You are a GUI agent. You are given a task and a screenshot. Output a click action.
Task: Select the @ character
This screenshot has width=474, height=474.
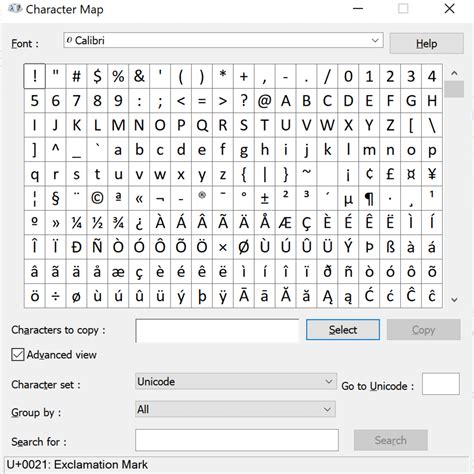pos(264,101)
